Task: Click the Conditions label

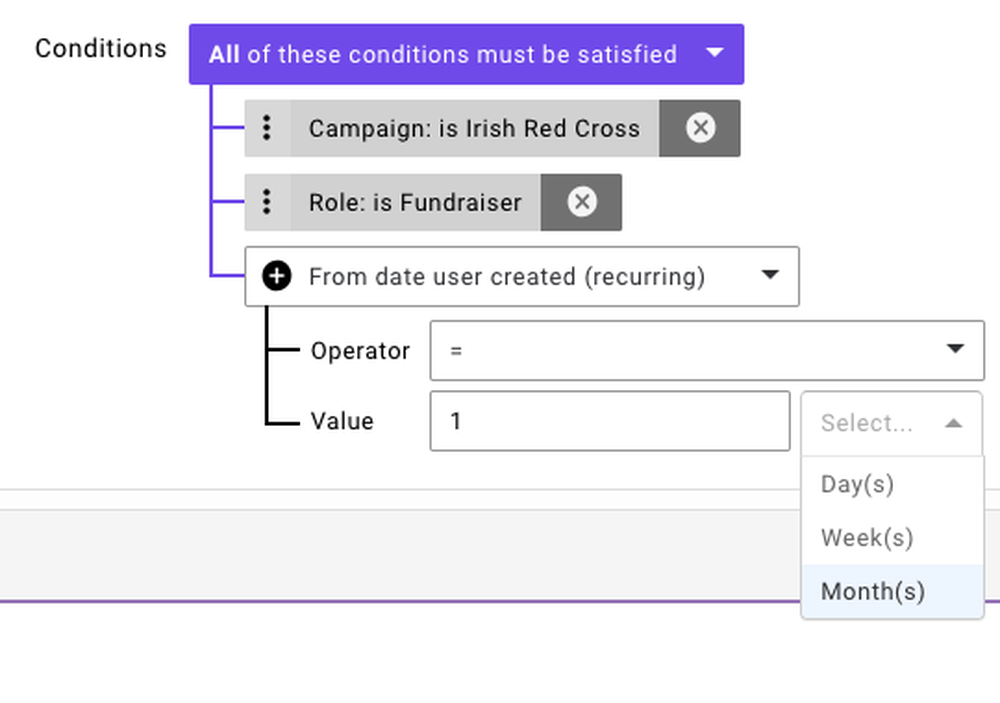Action: click(x=100, y=48)
